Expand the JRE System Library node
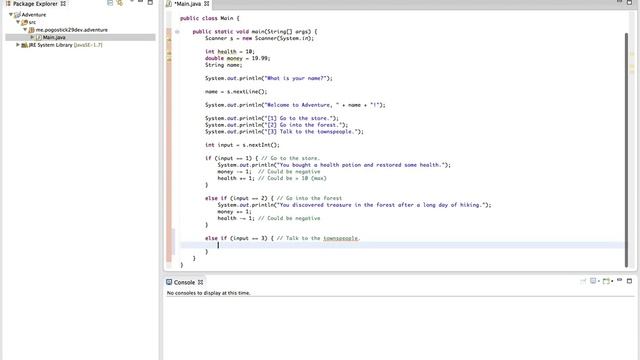The width and height of the screenshot is (640, 360). (18, 44)
